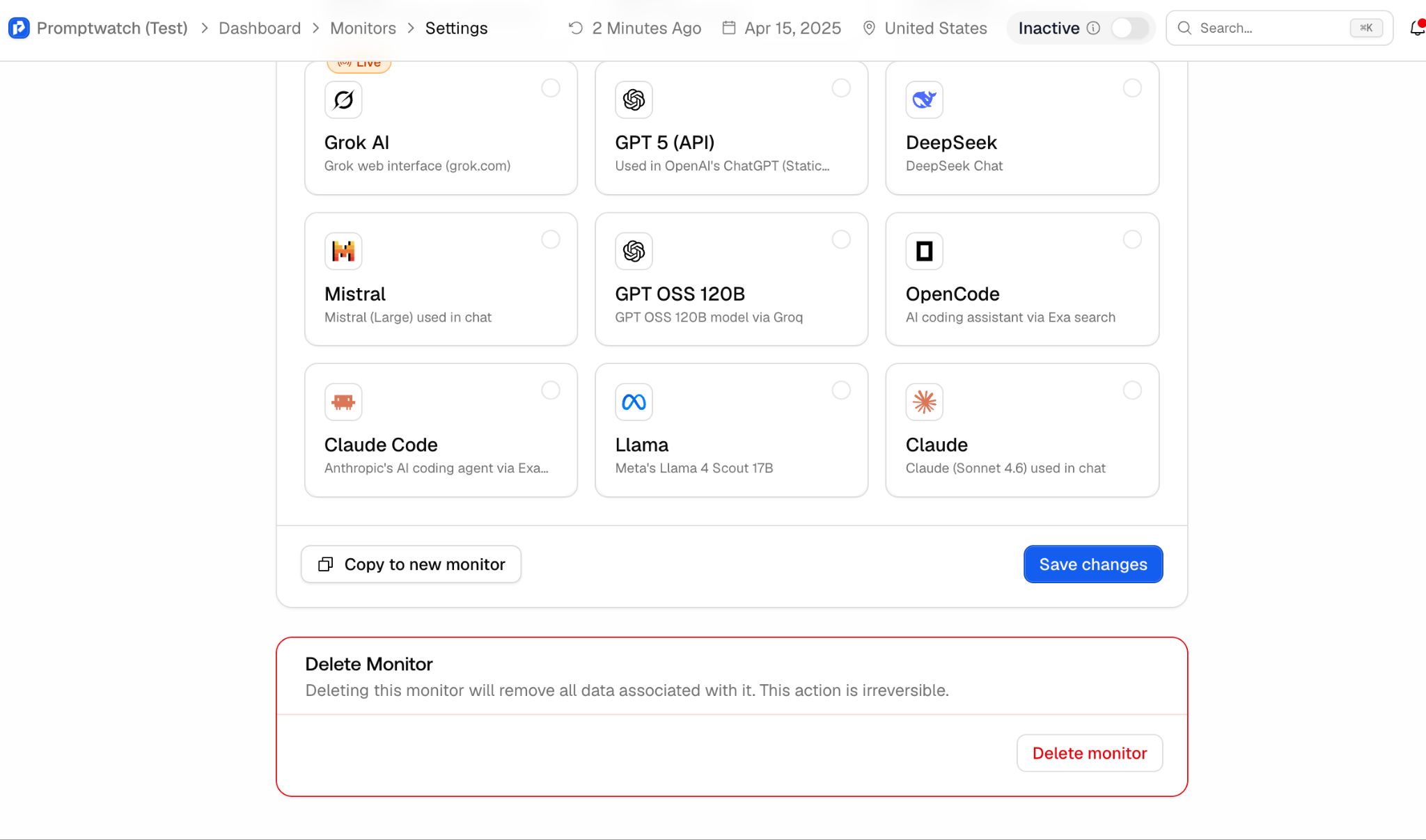Click Copy to new monitor button
This screenshot has width=1426, height=840.
click(x=411, y=564)
